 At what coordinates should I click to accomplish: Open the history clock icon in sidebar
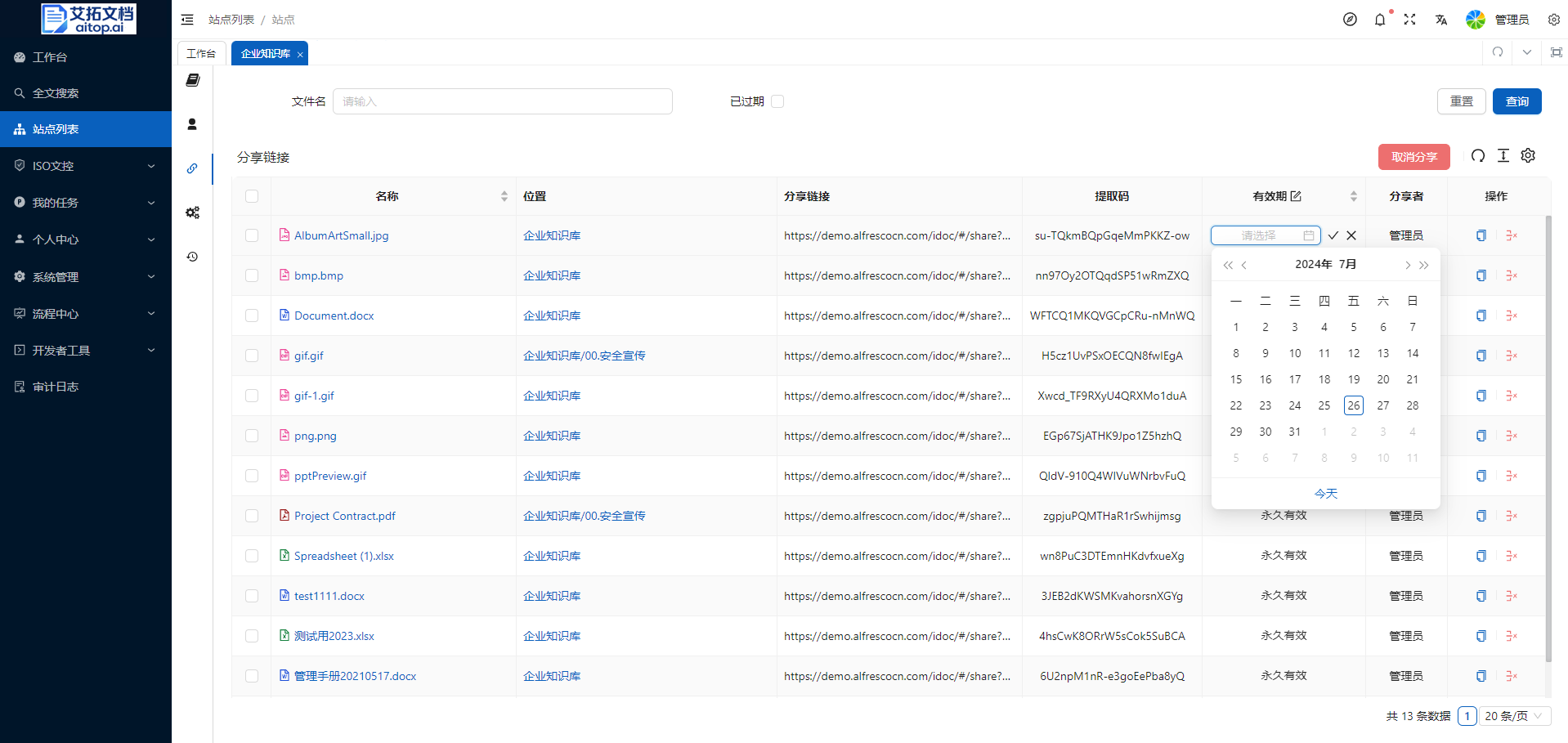click(x=192, y=257)
